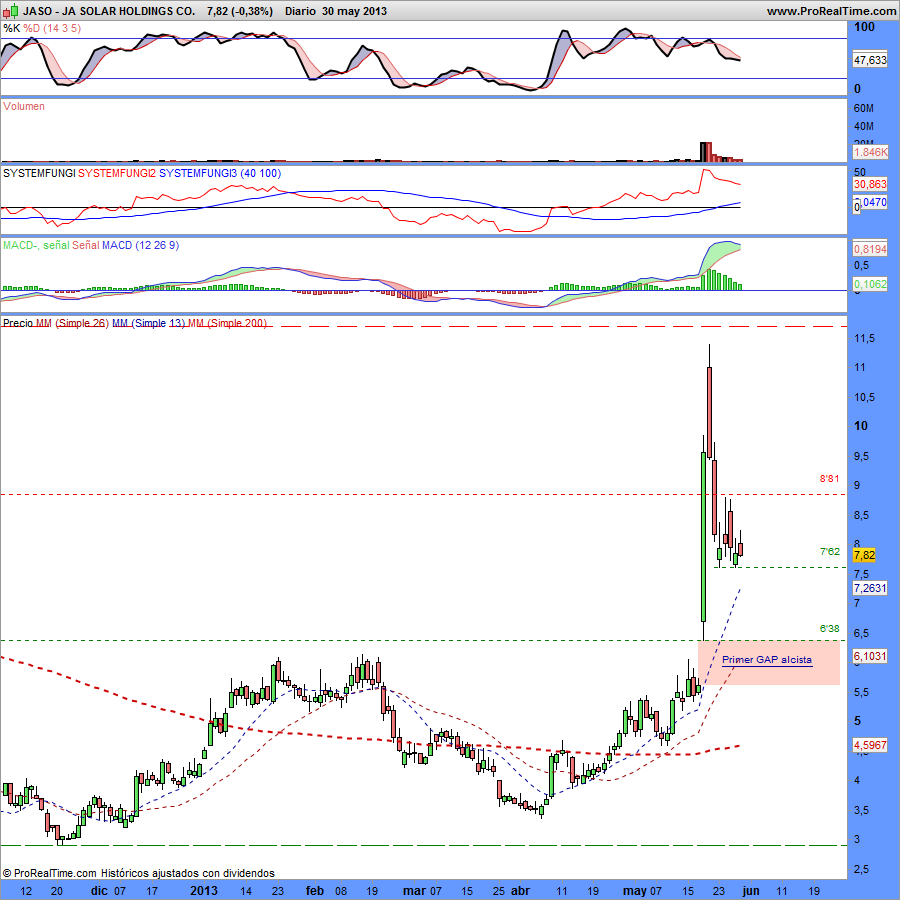Click the 47,633 stochastic value tag
The image size is (900, 900).
870,60
